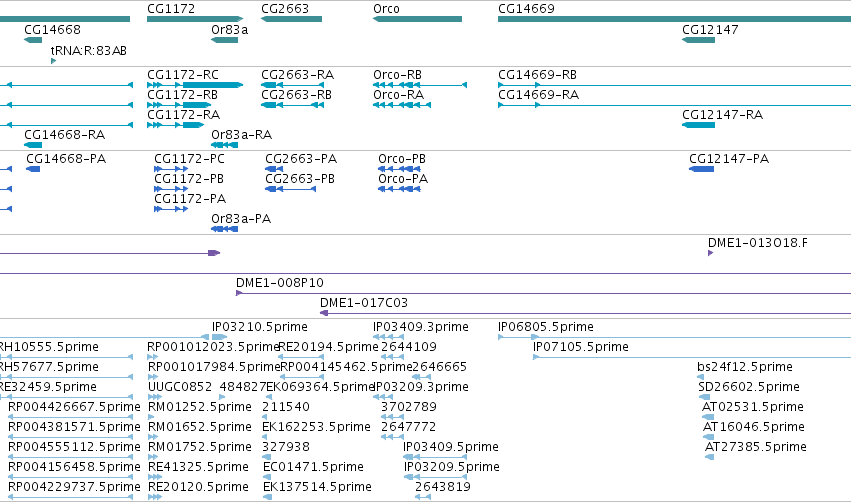Screen dimensions: 851x502
Task: Select EST RM01252.5prime
Action: coord(200,407)
